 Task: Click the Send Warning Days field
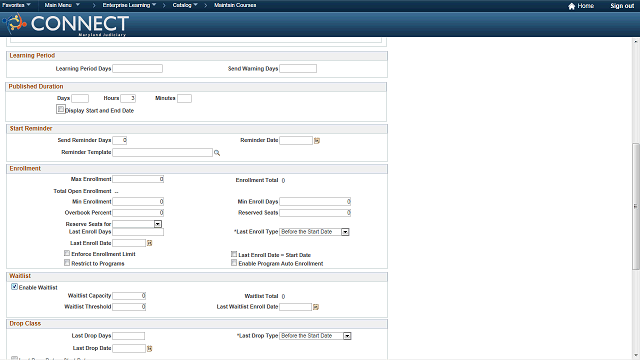[x=298, y=69]
